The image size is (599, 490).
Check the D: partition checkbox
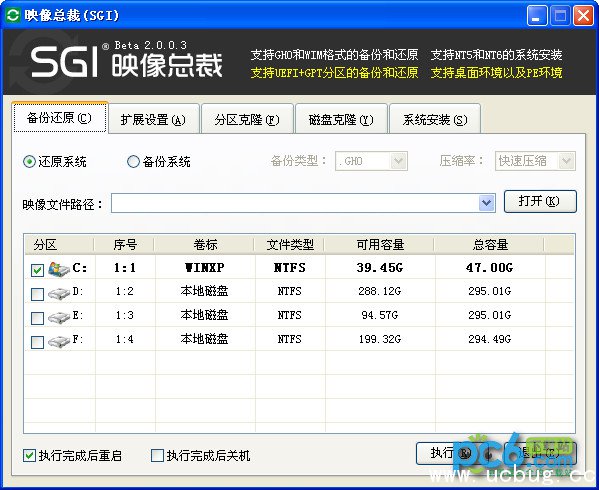coord(37,294)
